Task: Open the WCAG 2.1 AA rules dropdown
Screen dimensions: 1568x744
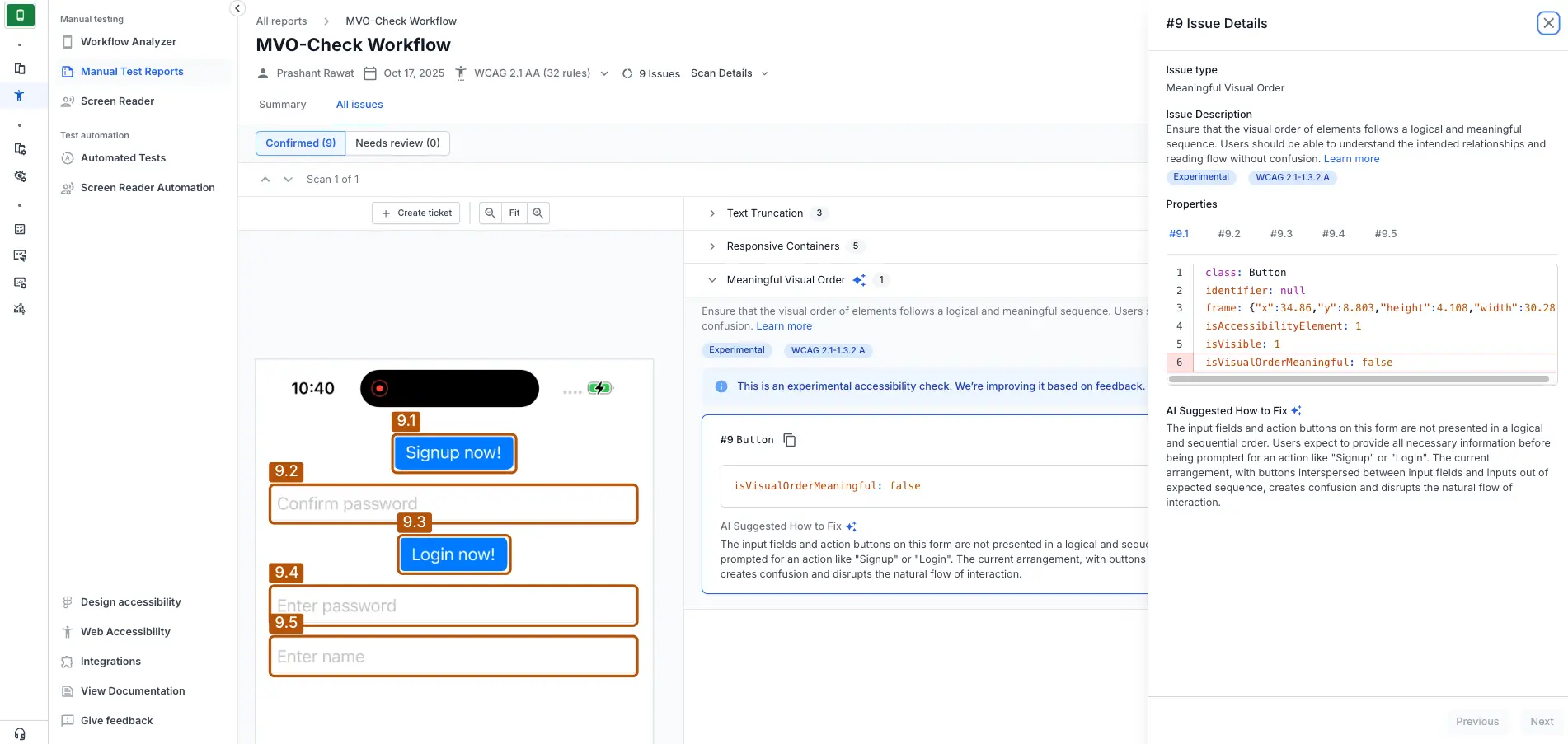Action: click(x=604, y=73)
